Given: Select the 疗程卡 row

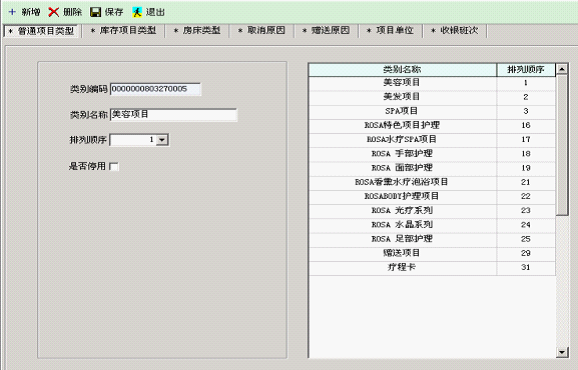Looking at the screenshot, I should [432, 268].
